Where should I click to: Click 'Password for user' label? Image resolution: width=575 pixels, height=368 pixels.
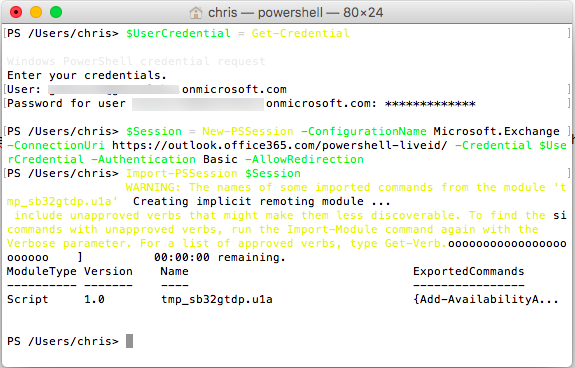(66, 103)
